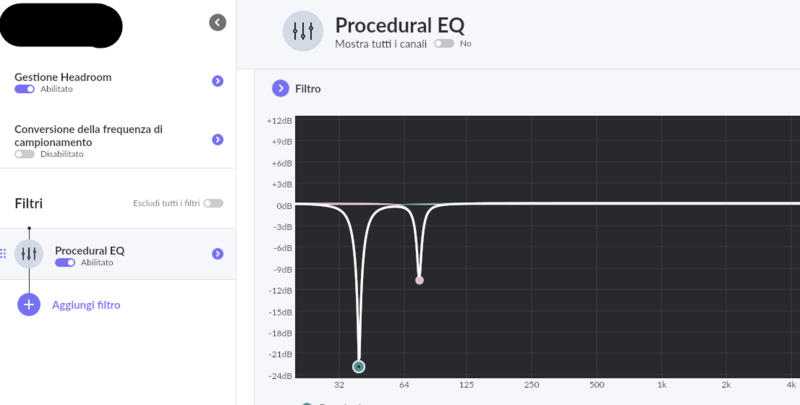Select Procedural EQ label in Filtri list
Image resolution: width=800 pixels, height=405 pixels.
[x=89, y=250]
